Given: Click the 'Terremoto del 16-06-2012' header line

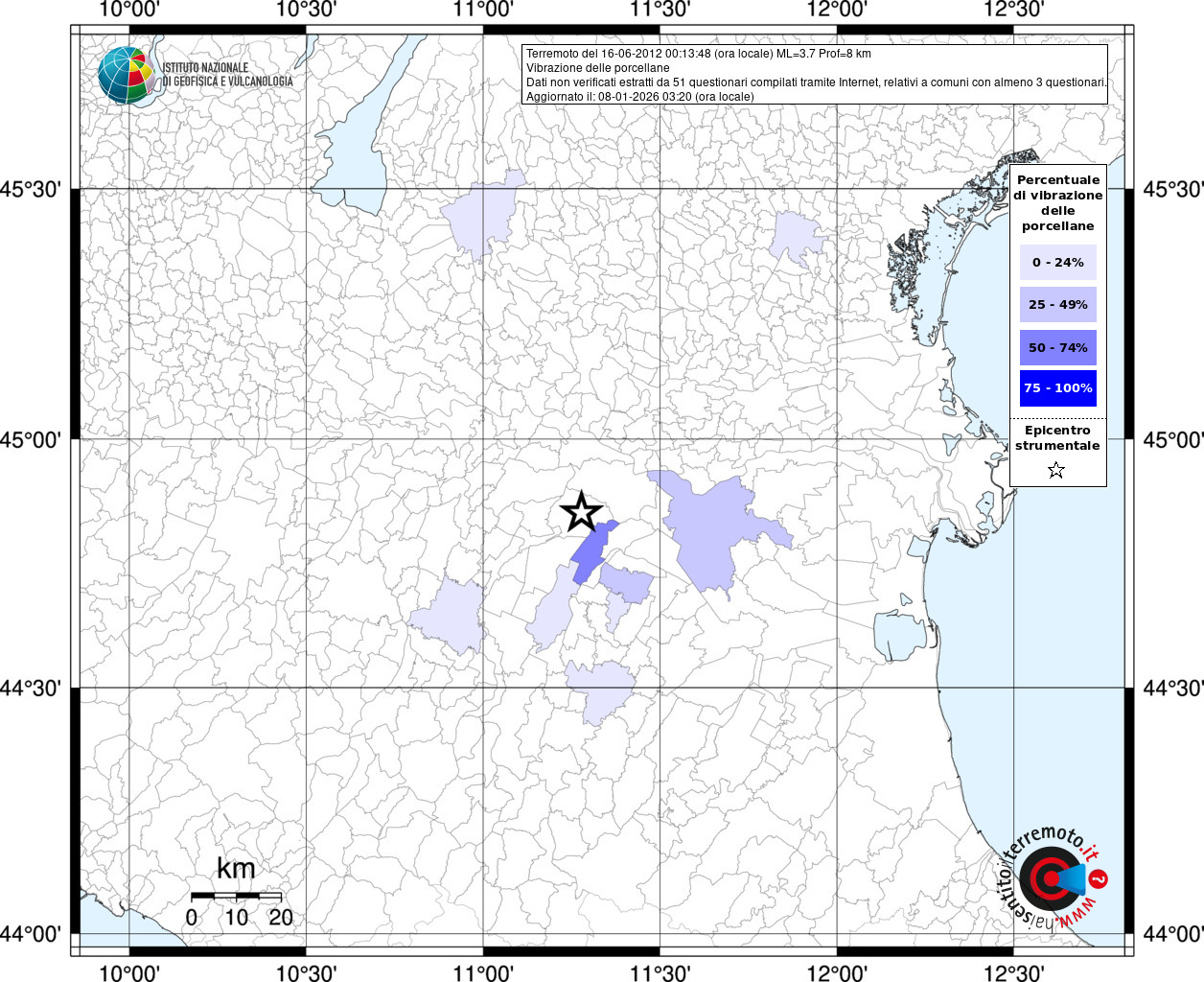Looking at the screenshot, I should click(699, 54).
